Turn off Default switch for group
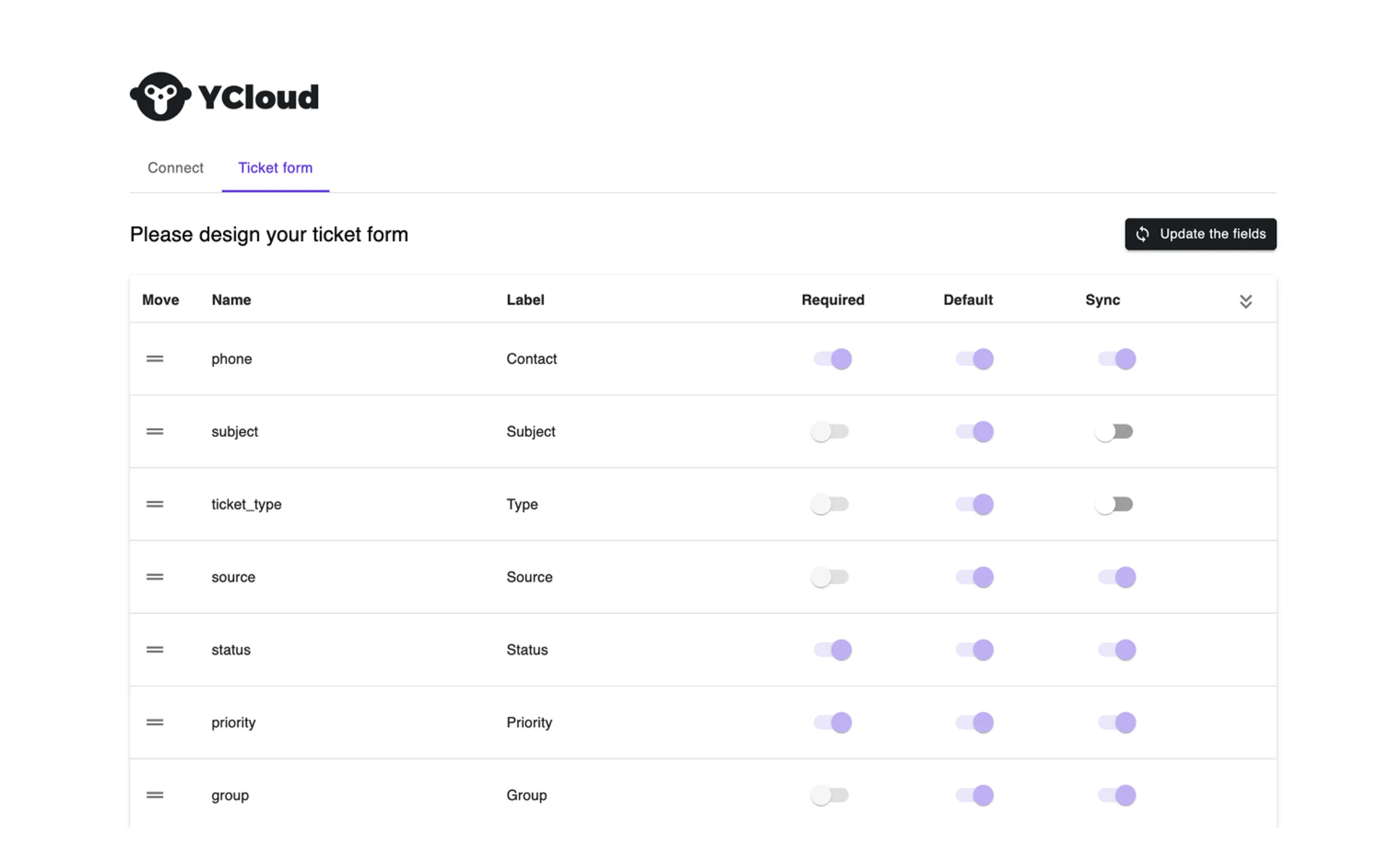Viewport: 1389px width, 868px height. [974, 795]
